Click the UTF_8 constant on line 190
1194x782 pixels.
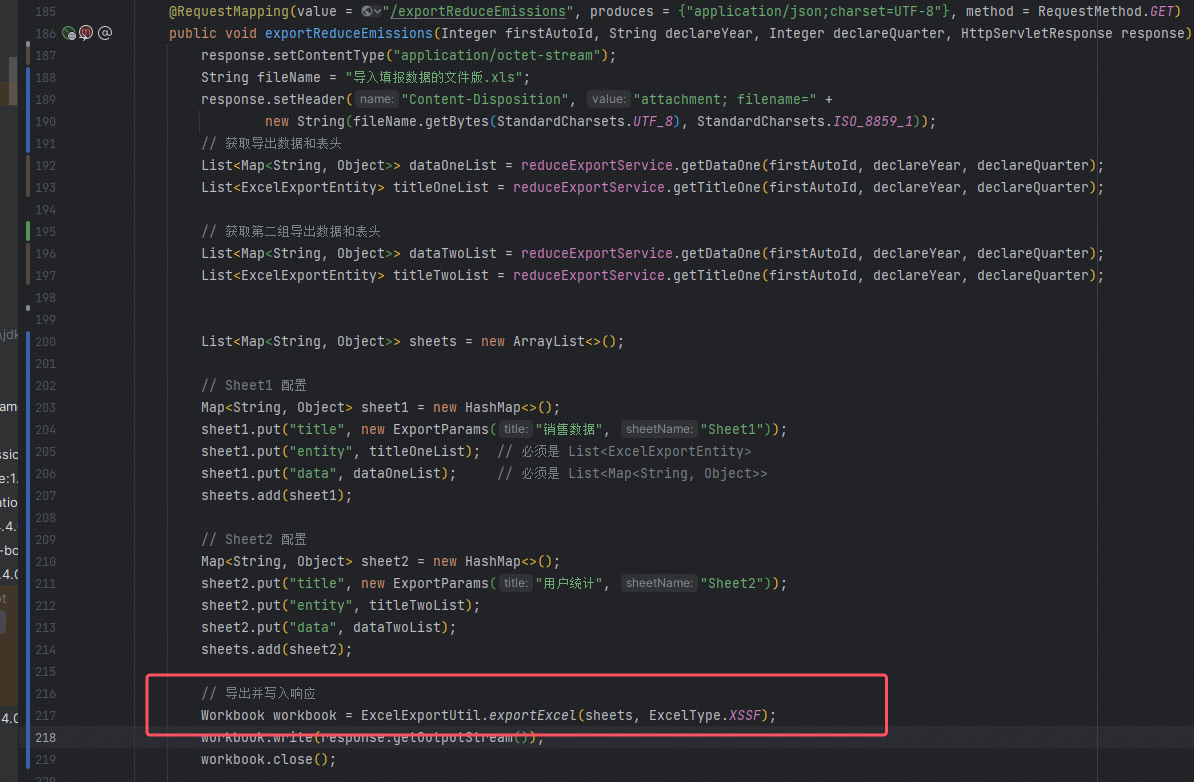tap(653, 122)
